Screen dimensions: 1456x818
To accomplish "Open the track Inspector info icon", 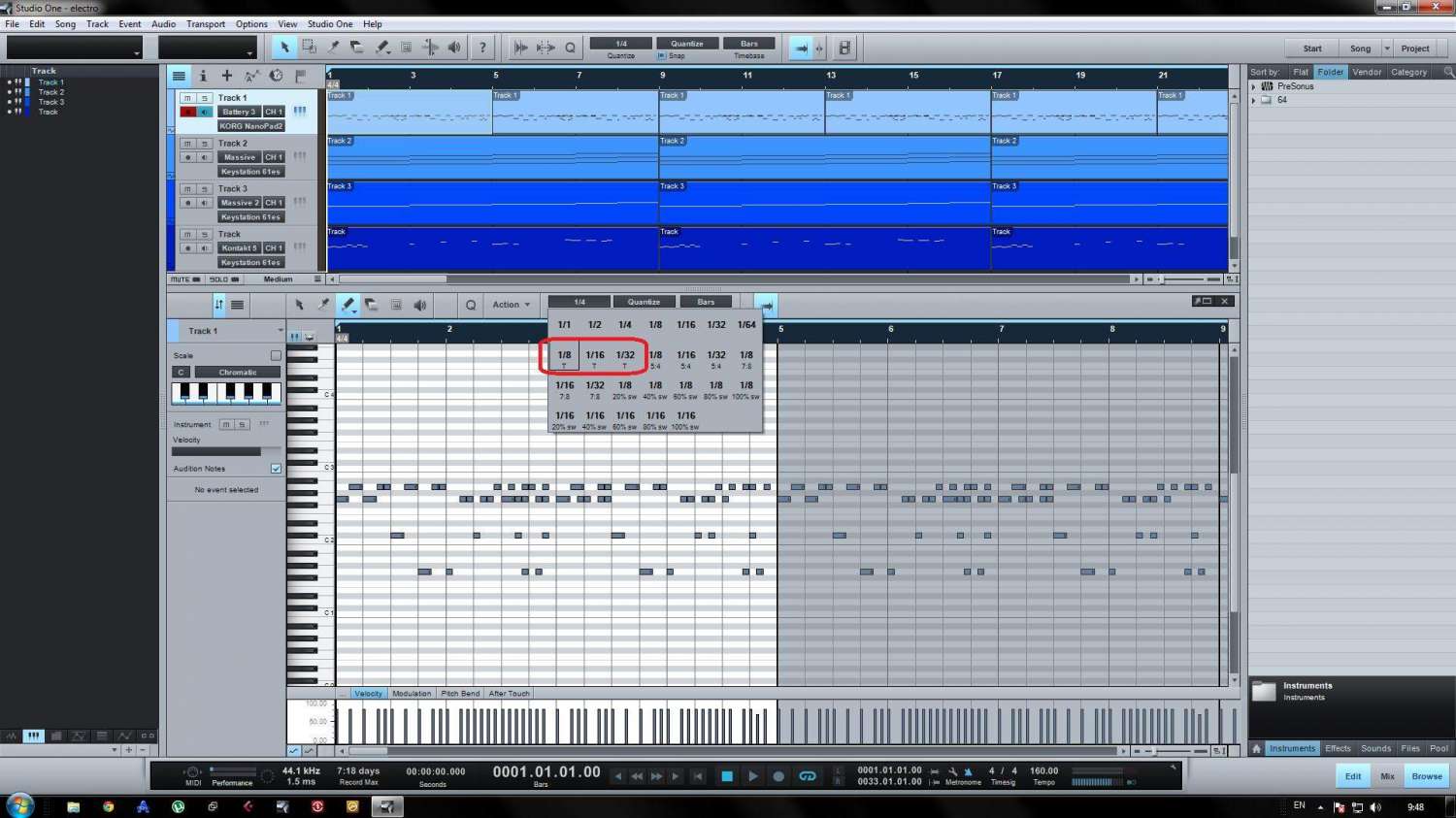I will 203,76.
